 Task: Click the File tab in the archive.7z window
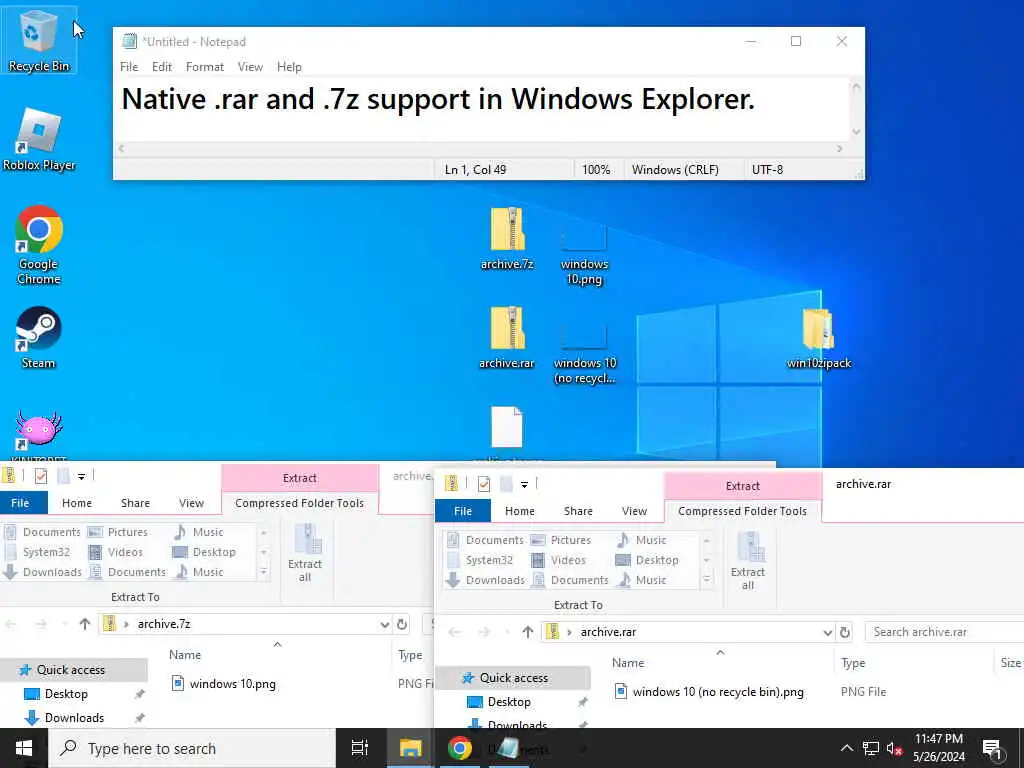click(20, 503)
